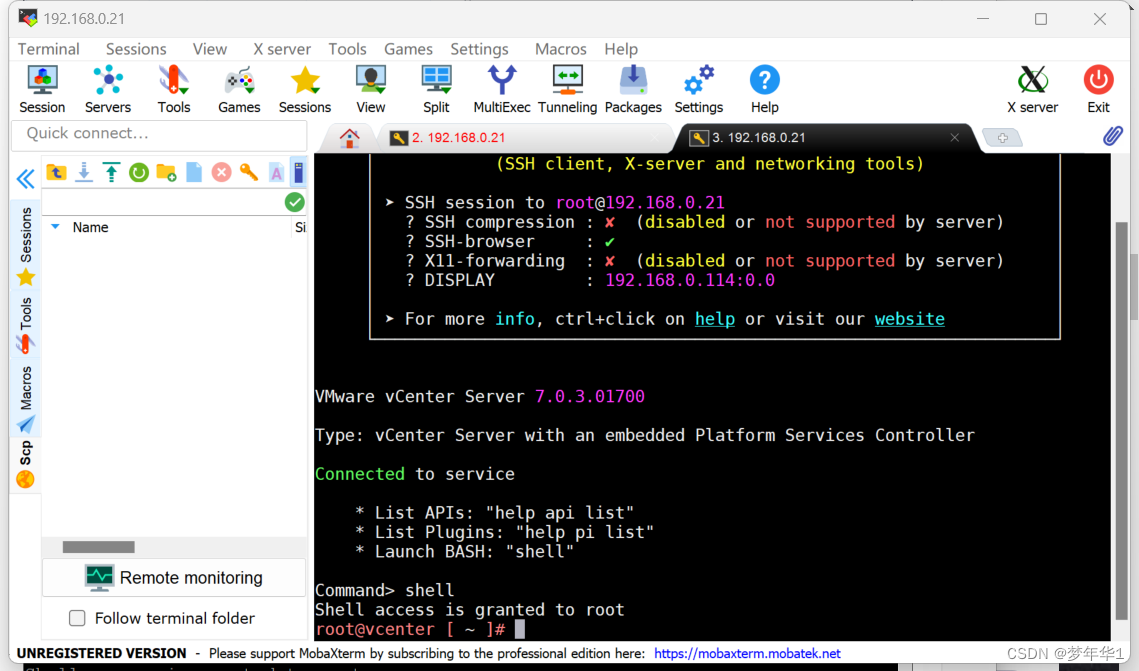Screen dimensions: 1139x671
Task: Upload a file via SFTP panel
Action: 111,172
